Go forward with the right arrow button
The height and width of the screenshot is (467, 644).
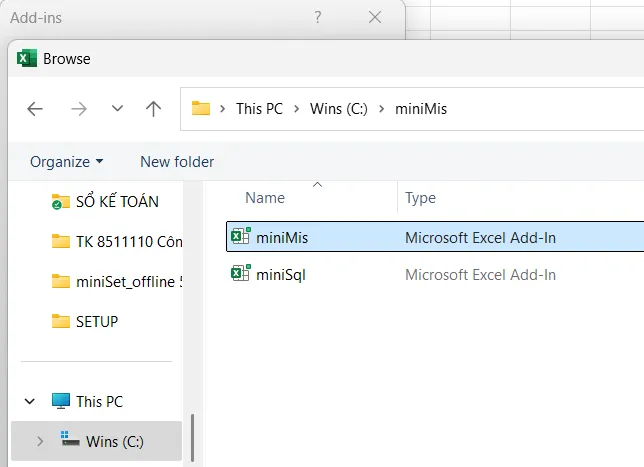pyautogui.click(x=78, y=109)
